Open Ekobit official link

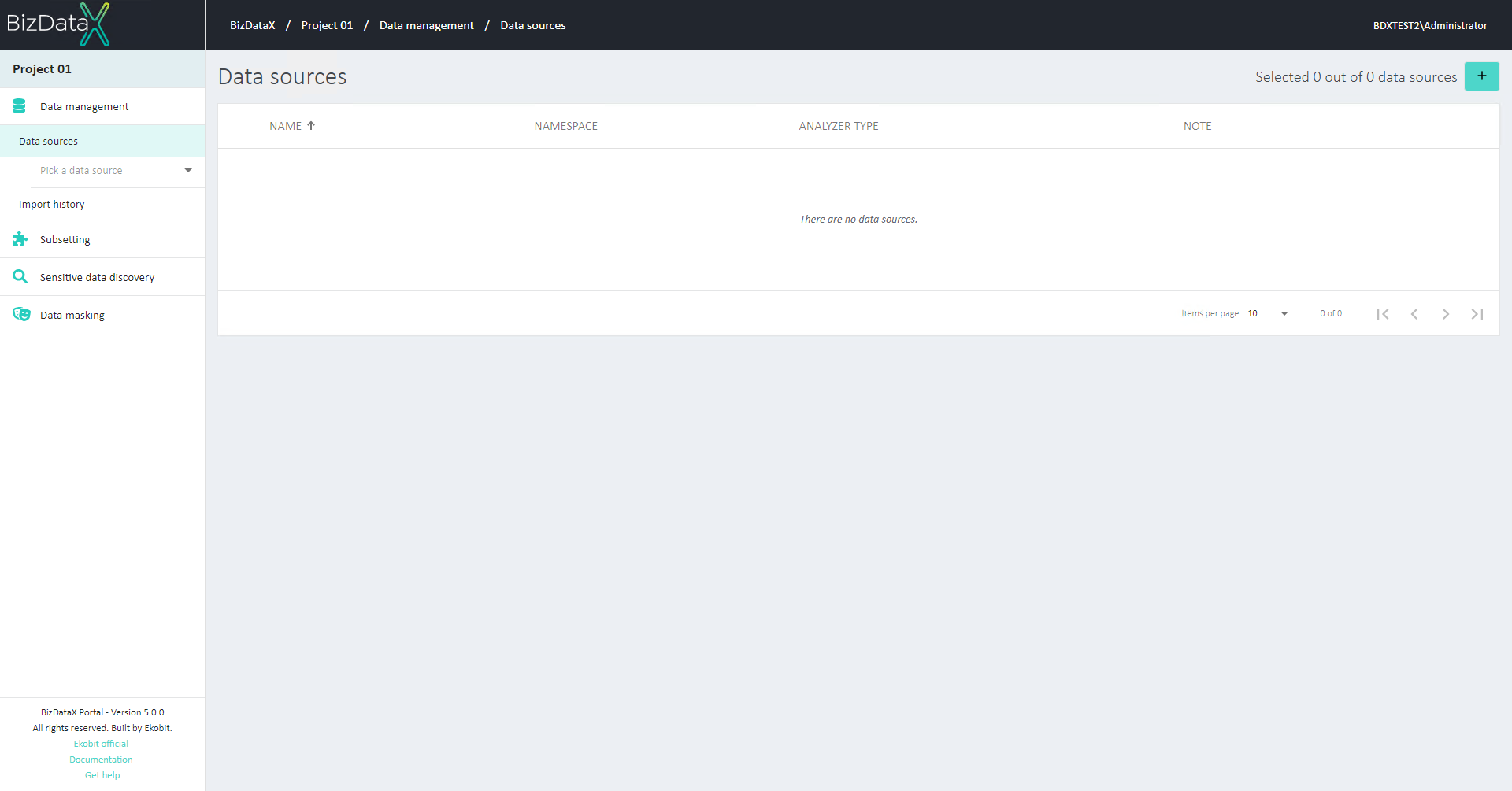pos(101,744)
